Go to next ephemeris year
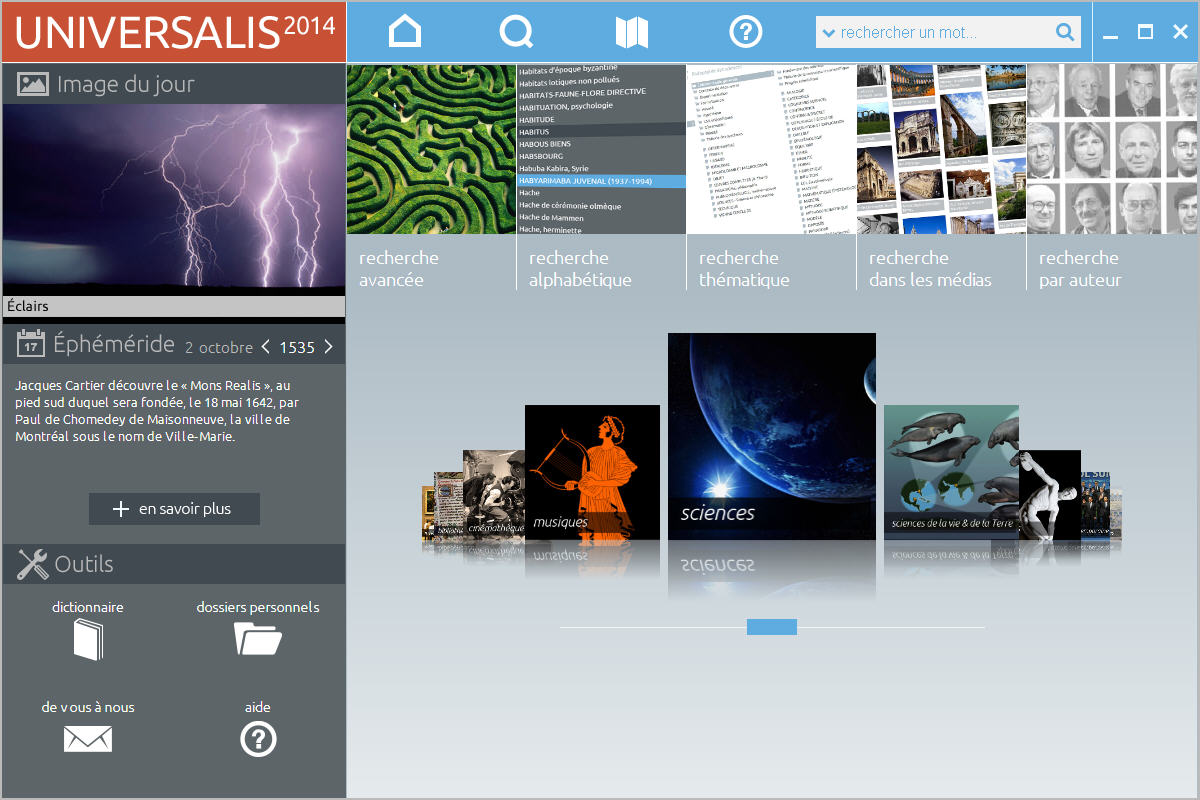This screenshot has height=800, width=1200. [x=328, y=347]
